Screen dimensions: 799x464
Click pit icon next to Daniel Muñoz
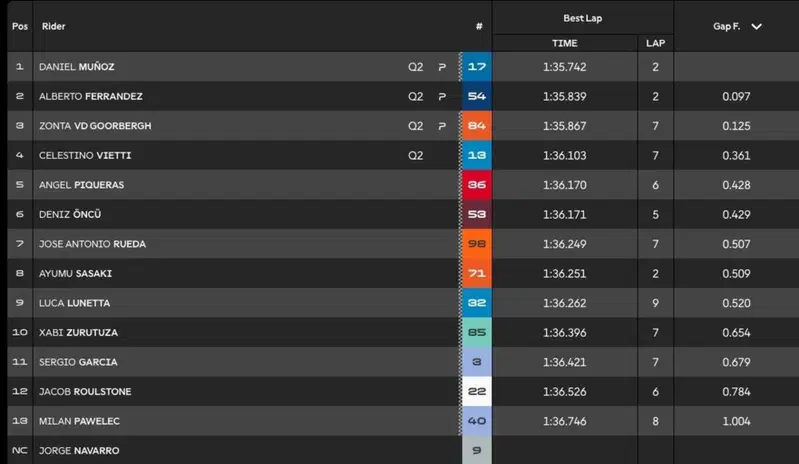point(442,67)
